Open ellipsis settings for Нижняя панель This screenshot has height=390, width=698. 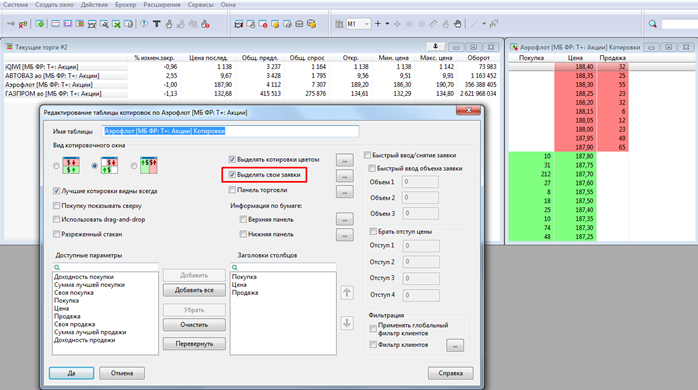pyautogui.click(x=345, y=235)
